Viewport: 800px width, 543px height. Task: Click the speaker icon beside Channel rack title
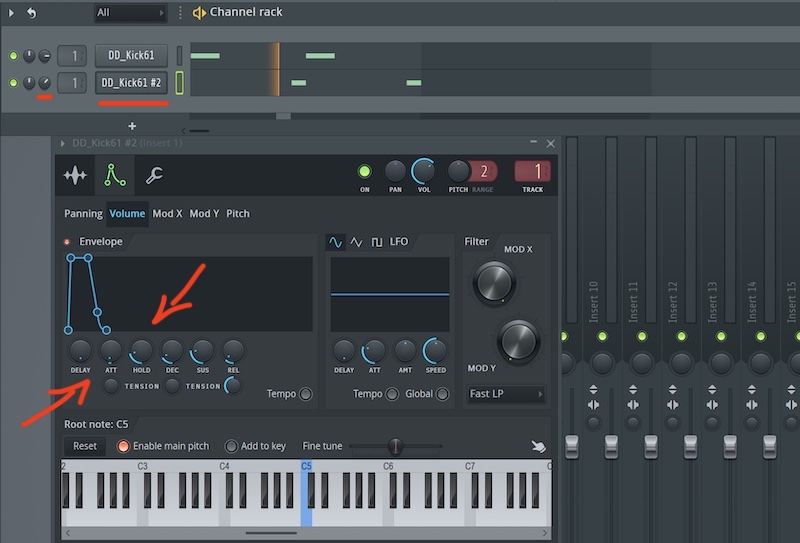point(199,12)
